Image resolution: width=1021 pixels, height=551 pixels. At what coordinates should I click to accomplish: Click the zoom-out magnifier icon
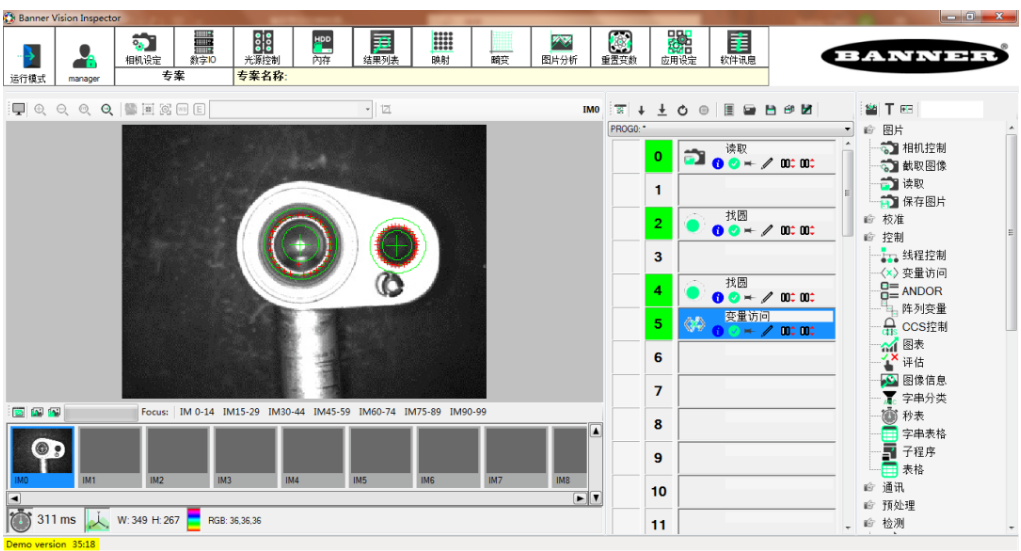[x=63, y=109]
